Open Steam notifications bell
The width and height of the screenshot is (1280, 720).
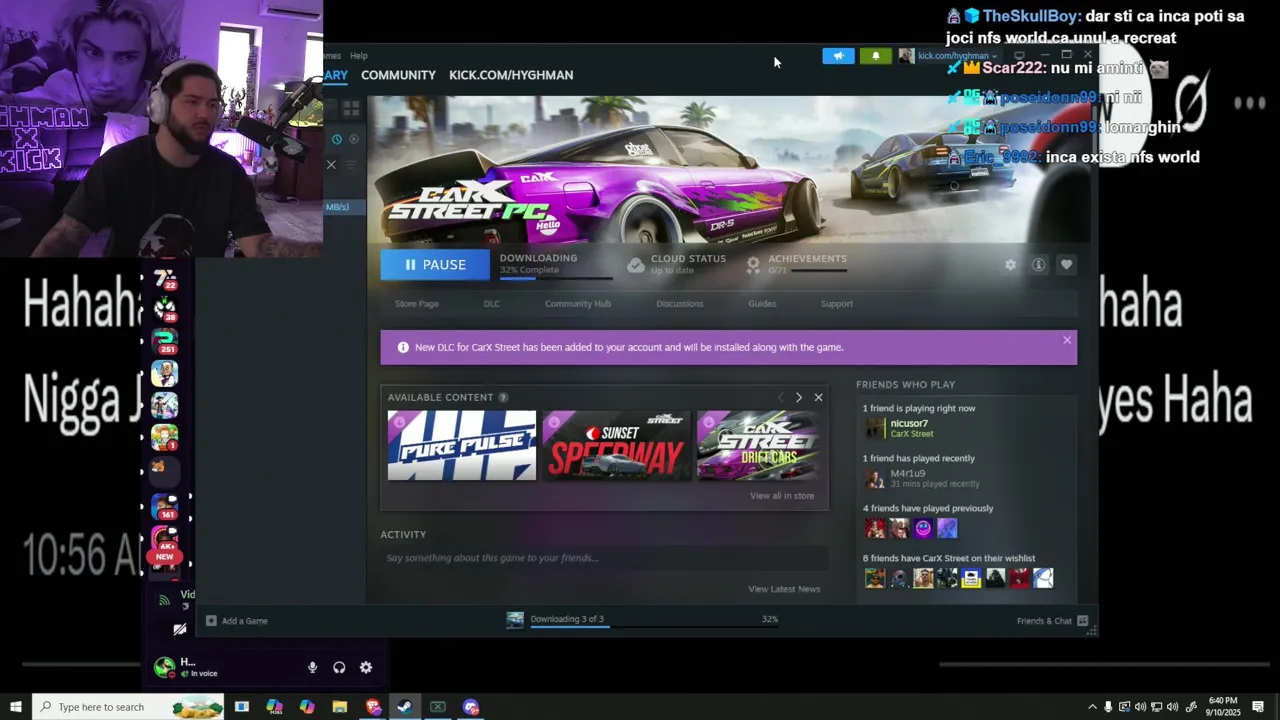point(875,56)
